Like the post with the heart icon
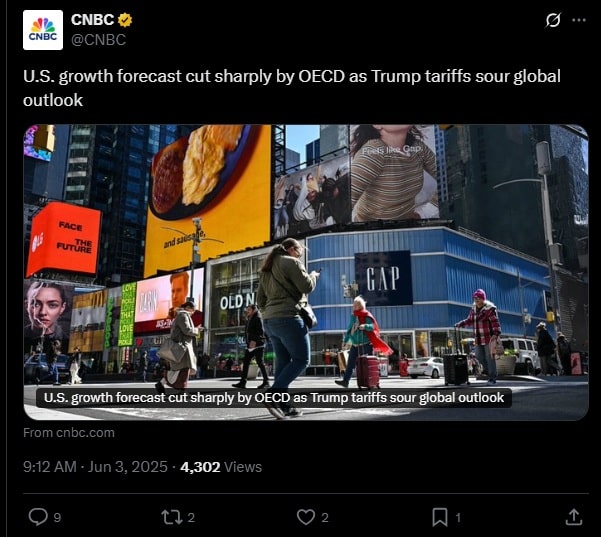Screen dimensions: 601x537 [x=306, y=517]
